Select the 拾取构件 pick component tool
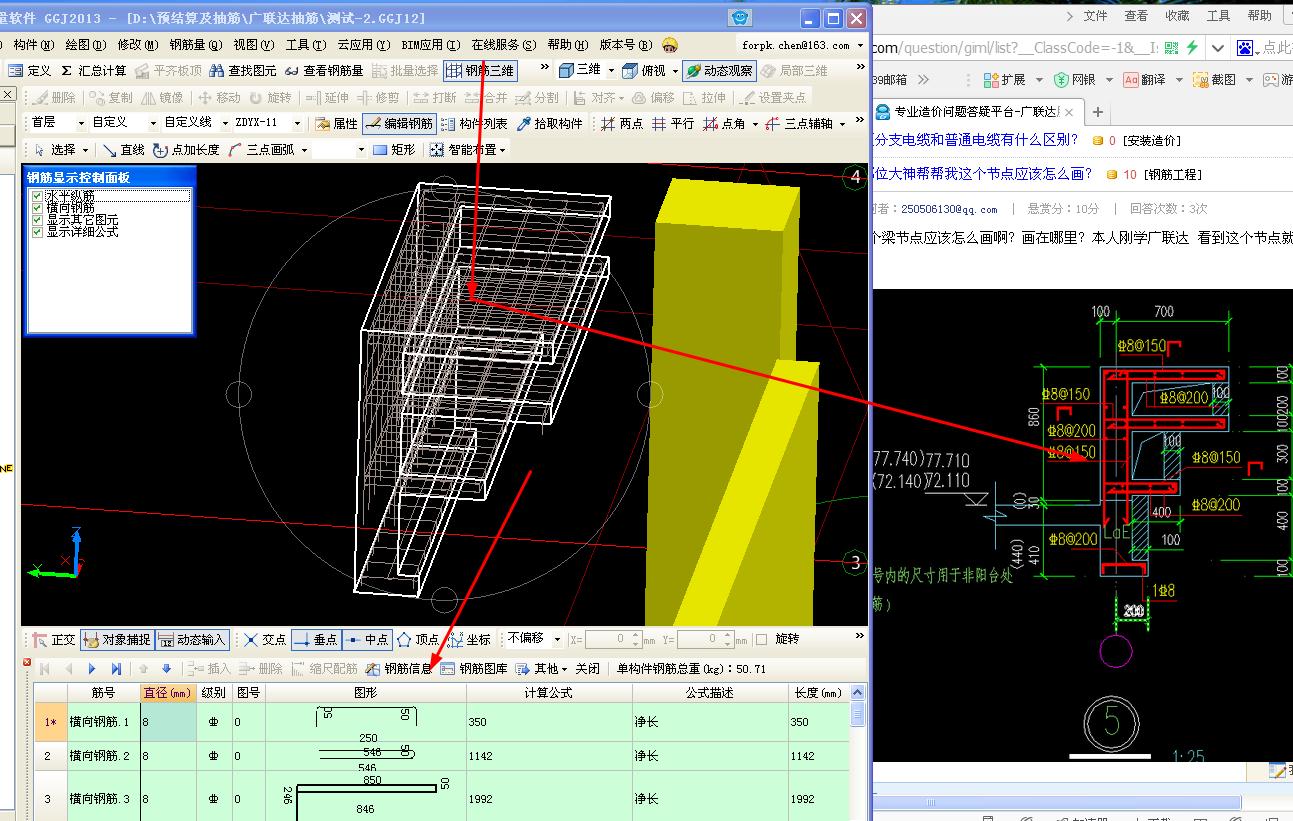The width and height of the screenshot is (1293, 821). (x=550, y=124)
